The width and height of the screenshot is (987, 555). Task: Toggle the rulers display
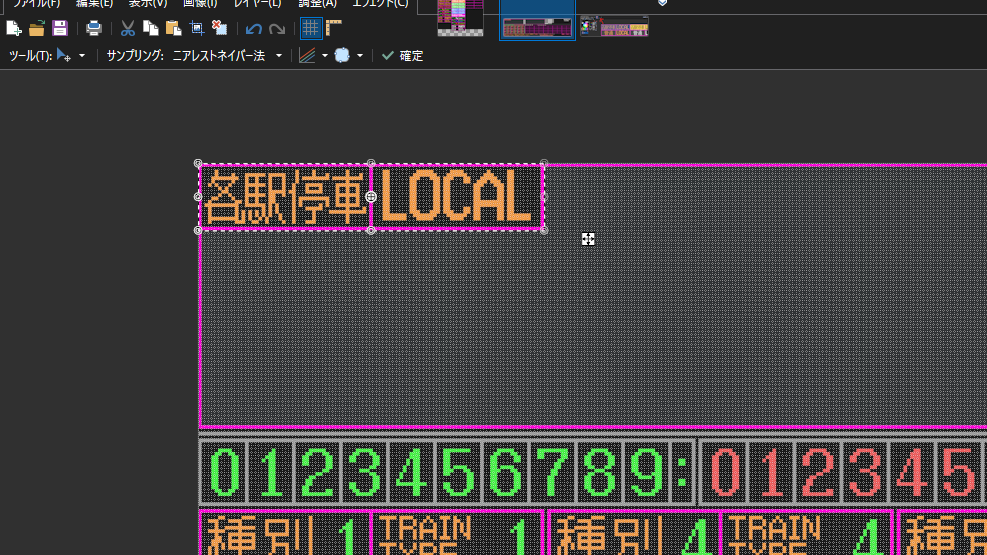334,28
